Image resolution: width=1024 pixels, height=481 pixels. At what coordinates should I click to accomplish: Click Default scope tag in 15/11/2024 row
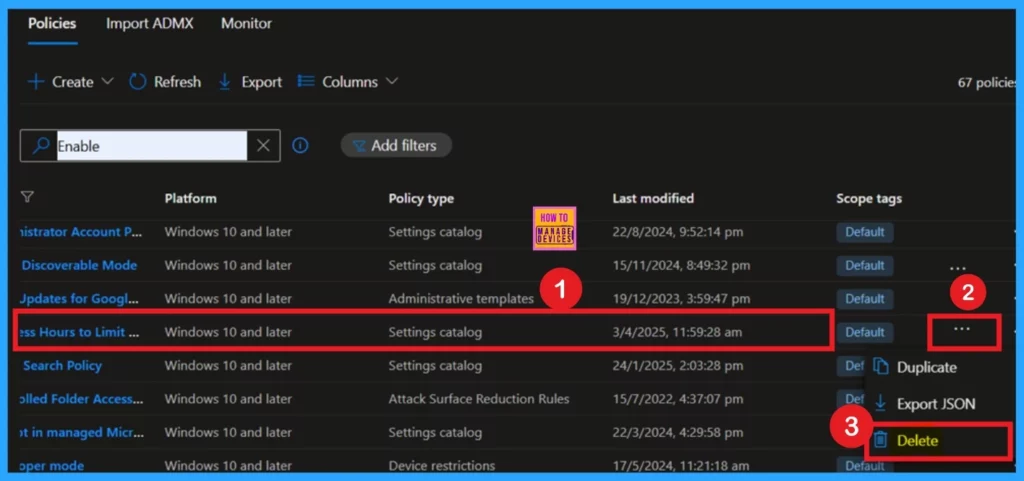(x=865, y=266)
